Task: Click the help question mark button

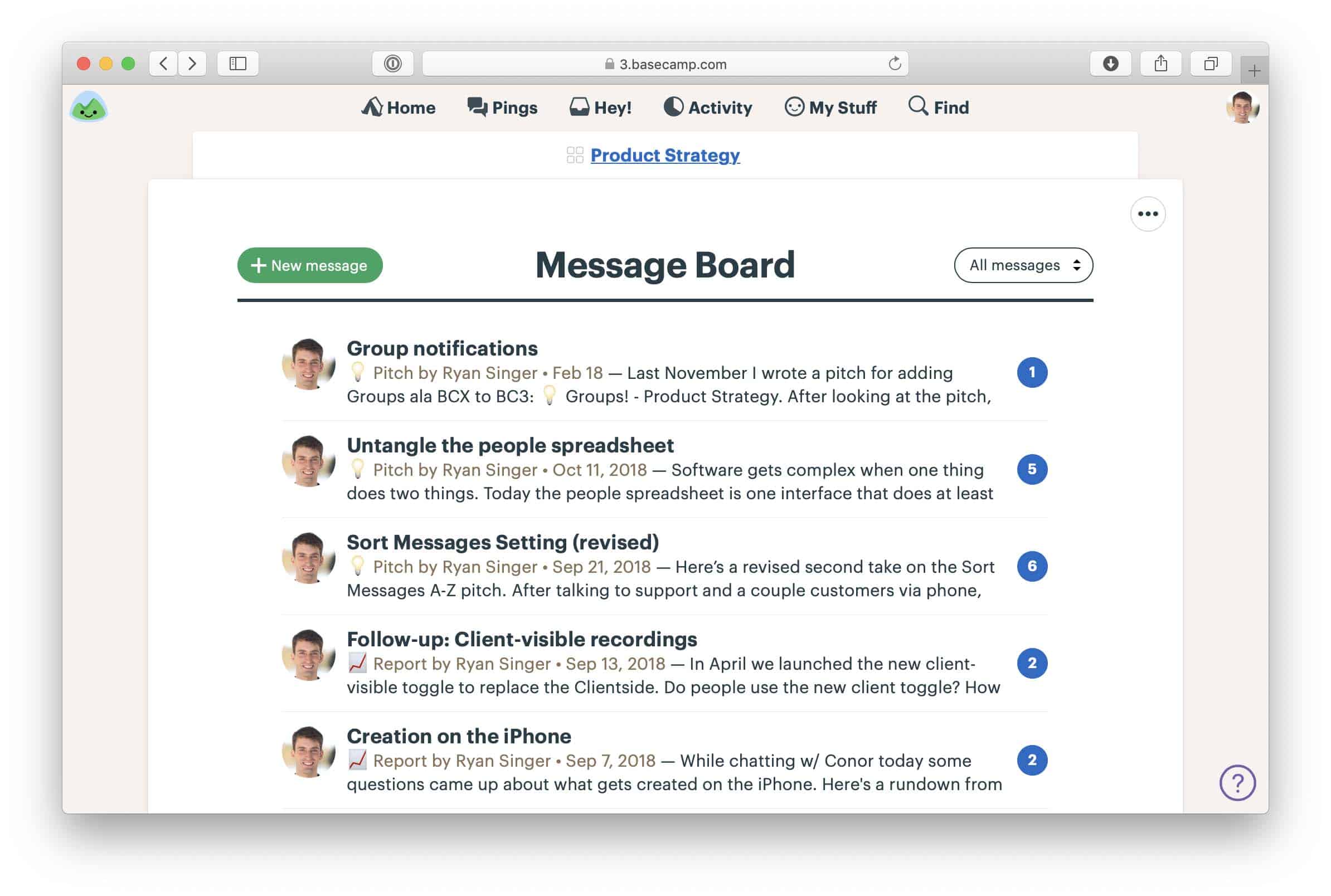Action: [1238, 783]
